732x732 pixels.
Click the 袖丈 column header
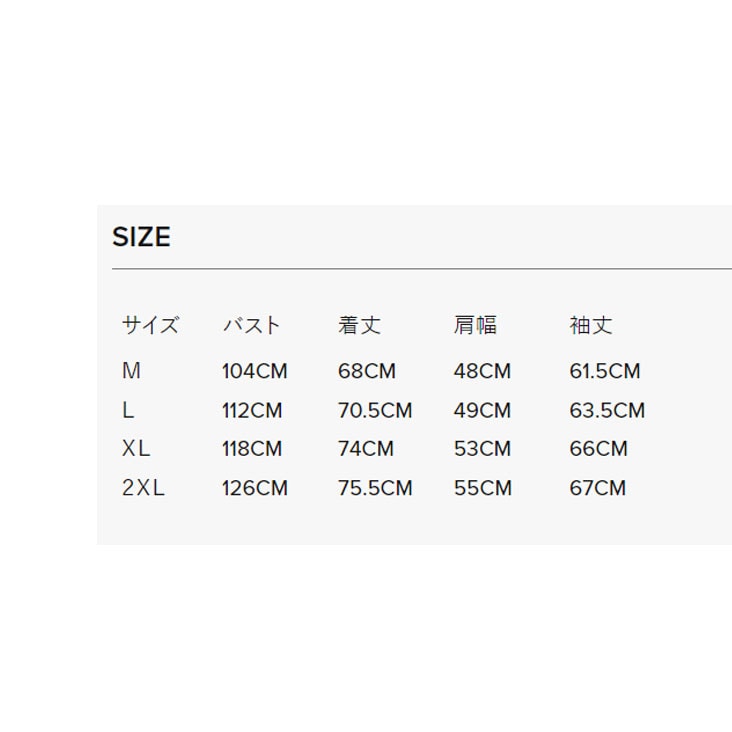pos(591,325)
